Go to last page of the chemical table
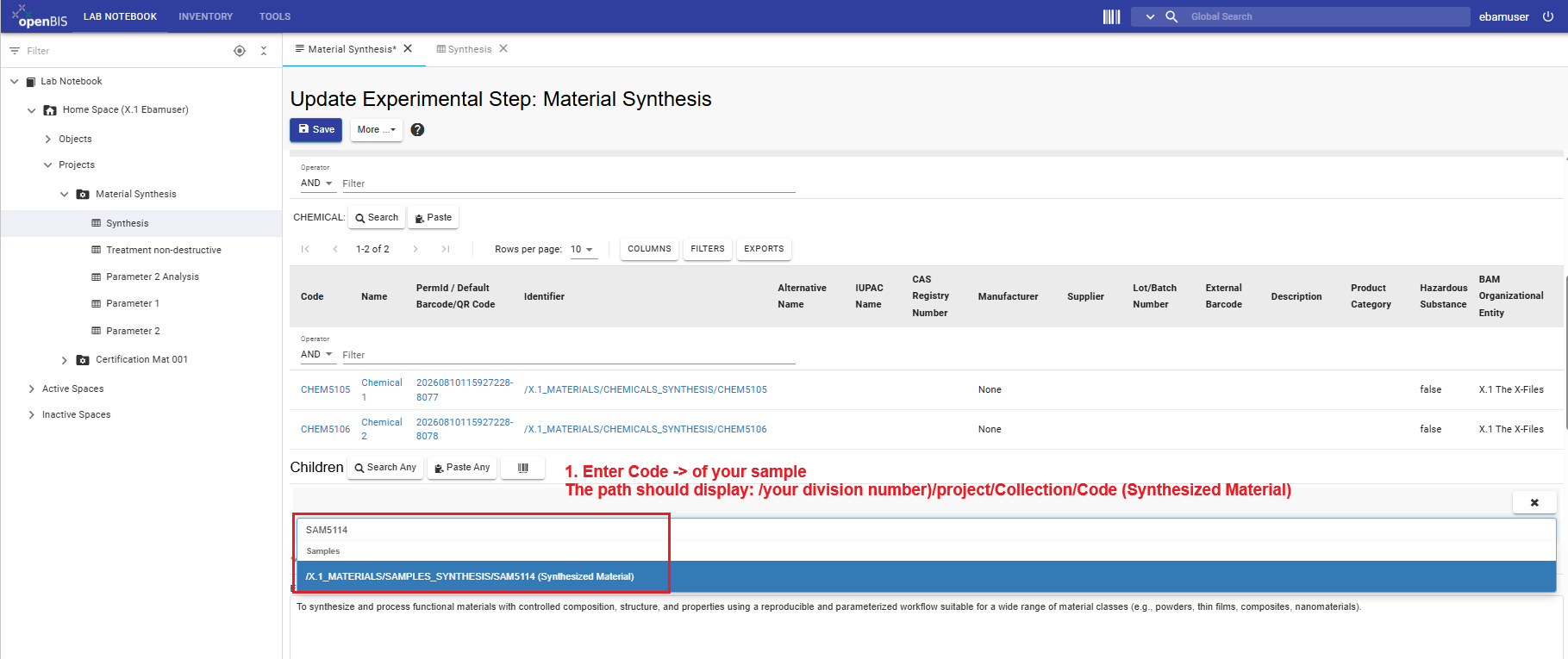The height and width of the screenshot is (659, 1568). pyautogui.click(x=446, y=249)
